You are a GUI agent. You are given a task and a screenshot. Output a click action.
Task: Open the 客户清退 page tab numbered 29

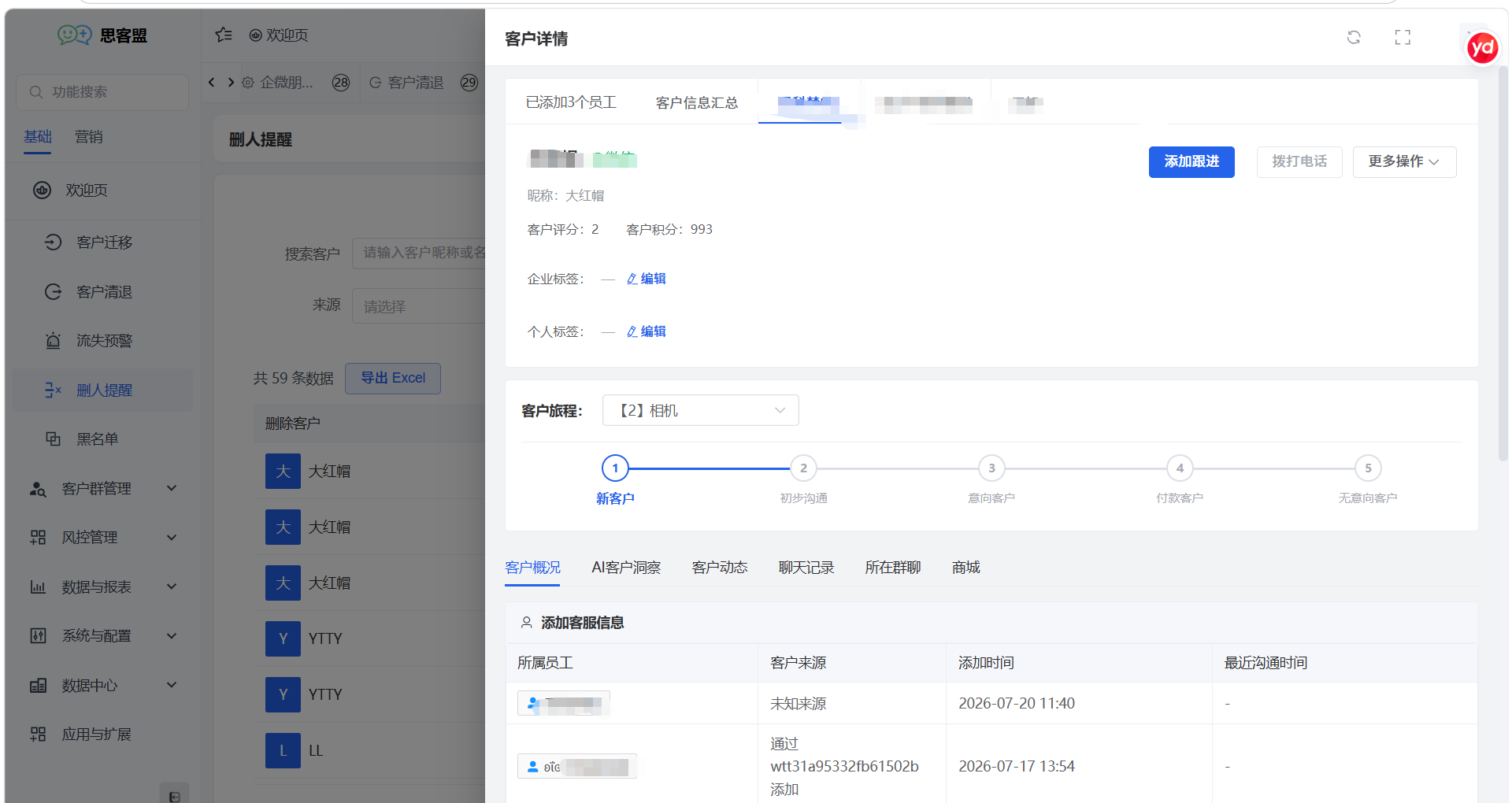424,82
